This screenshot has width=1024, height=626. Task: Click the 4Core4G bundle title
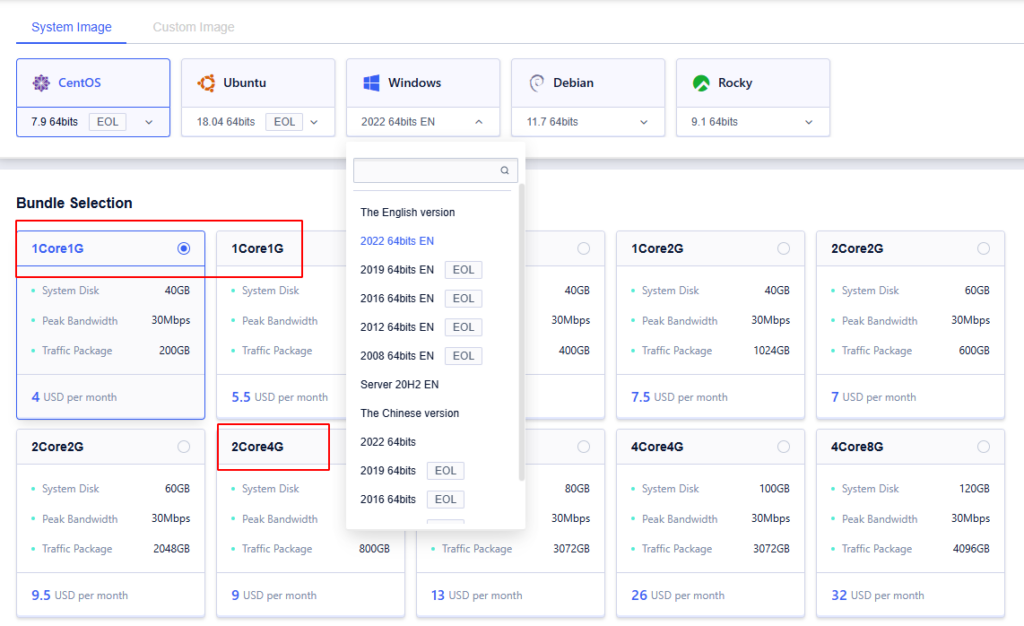coord(657,446)
